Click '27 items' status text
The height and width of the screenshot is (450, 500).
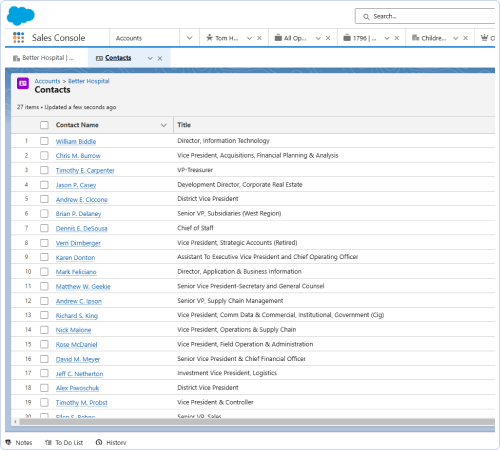pos(28,107)
